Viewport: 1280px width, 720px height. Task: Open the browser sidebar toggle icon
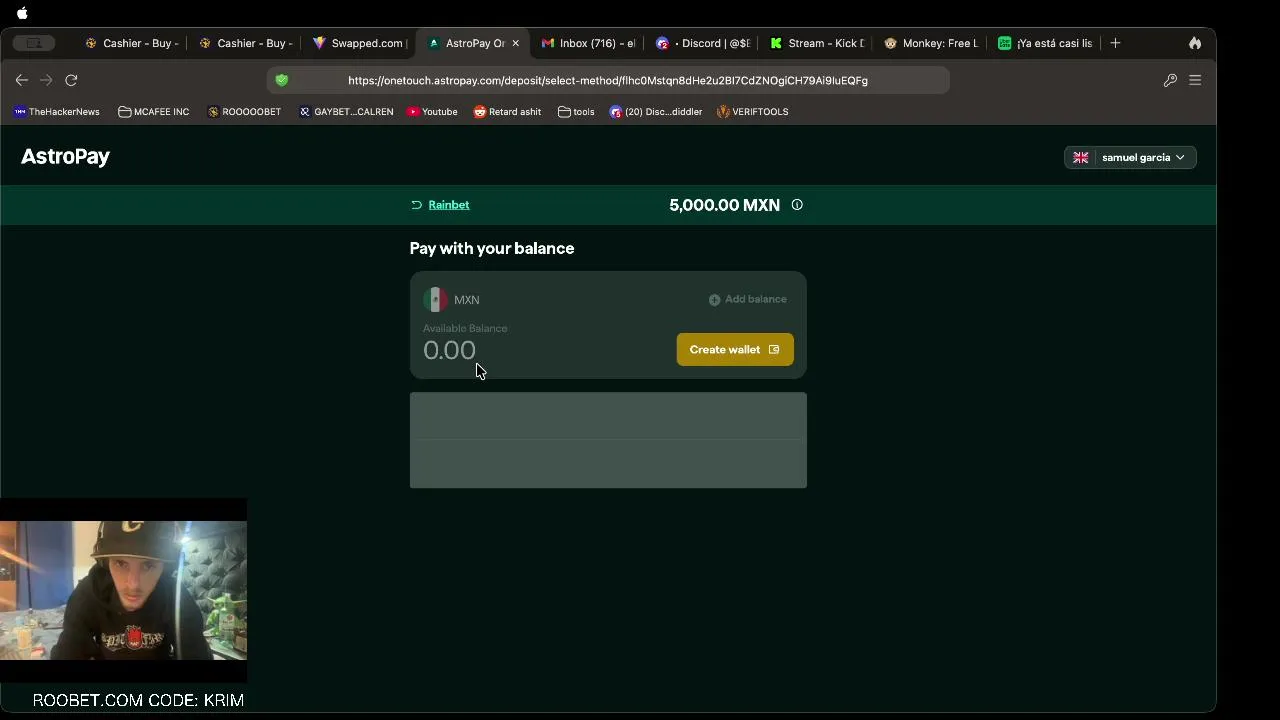[x=34, y=43]
